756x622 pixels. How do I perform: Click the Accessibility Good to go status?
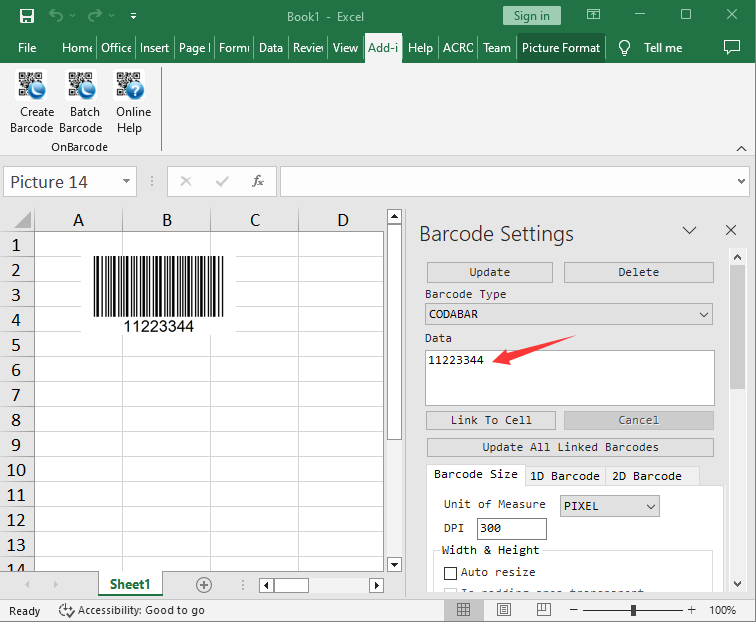pos(132,610)
